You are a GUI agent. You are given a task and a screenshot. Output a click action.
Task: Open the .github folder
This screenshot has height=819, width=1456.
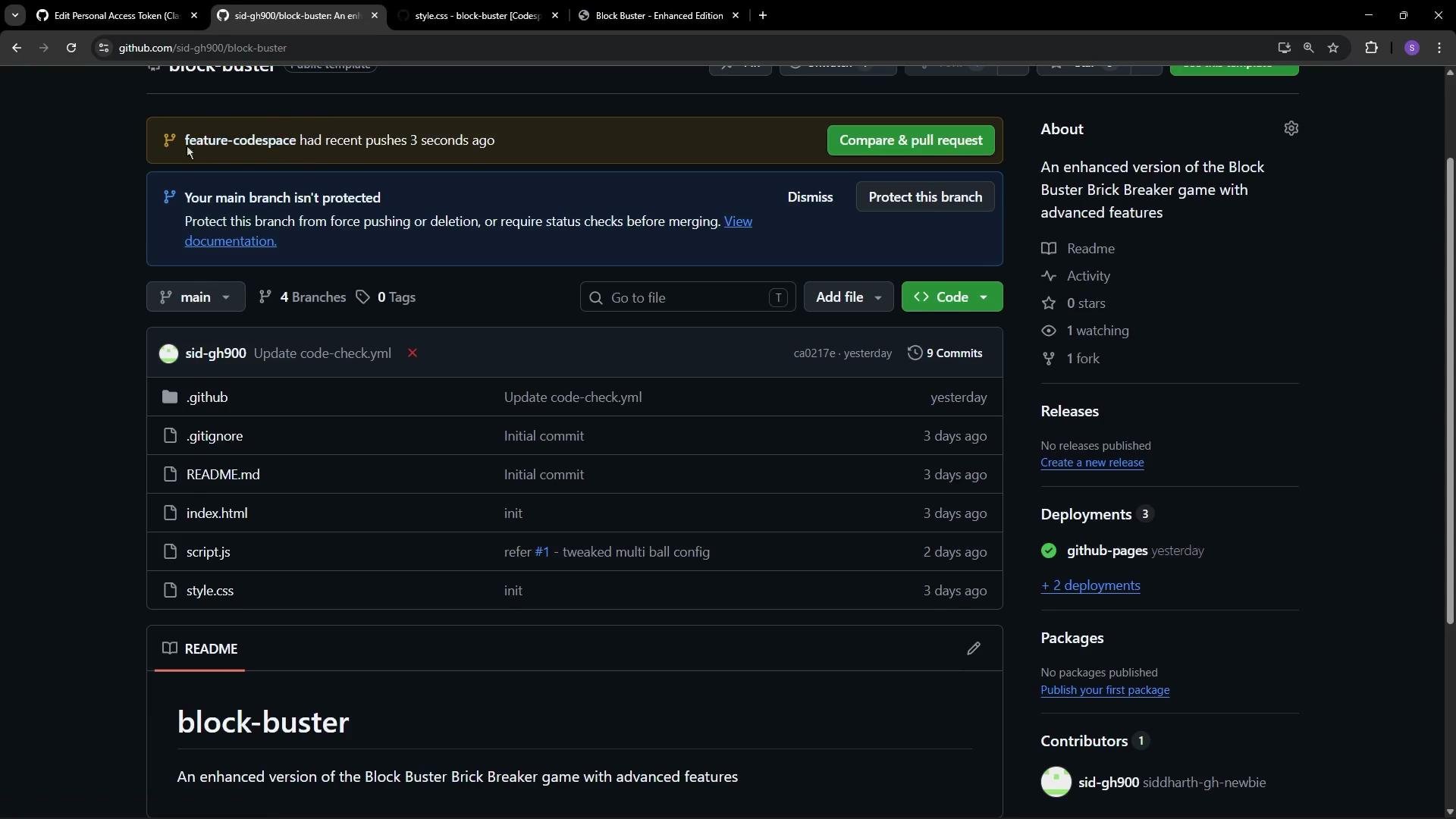207,397
